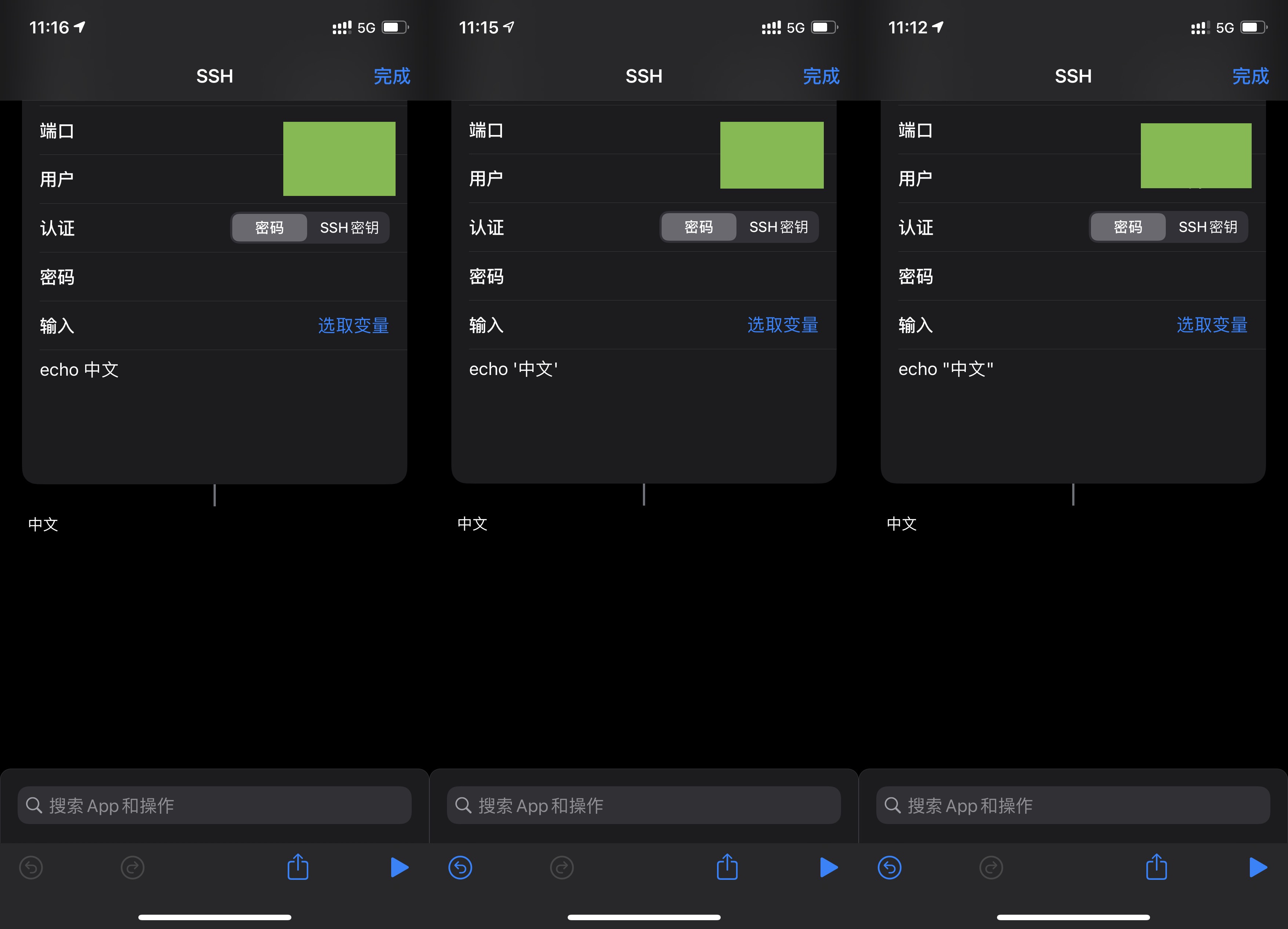Tap the share icon in the left screen

(298, 867)
